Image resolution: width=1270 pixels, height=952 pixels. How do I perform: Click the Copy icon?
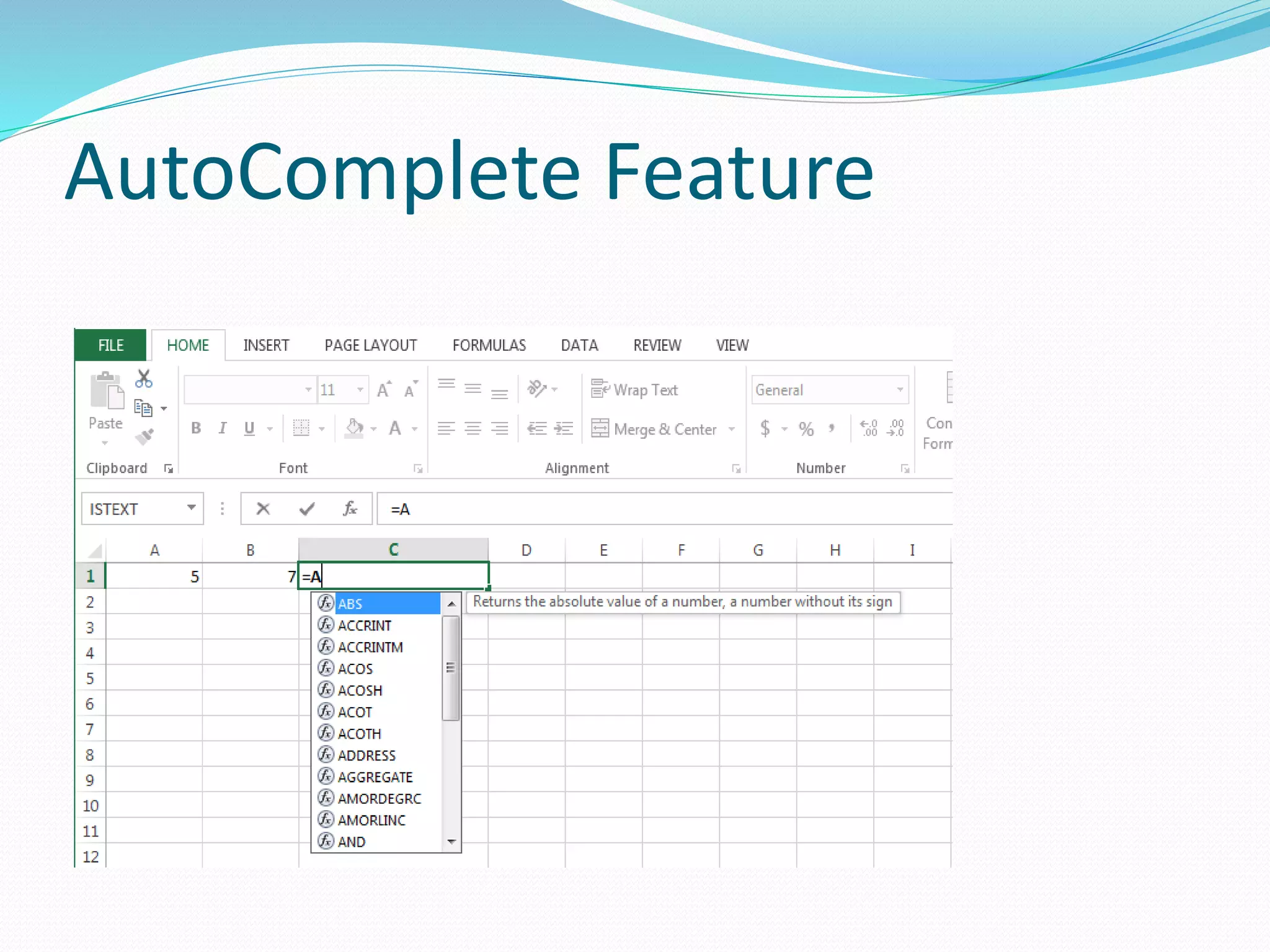click(x=143, y=408)
